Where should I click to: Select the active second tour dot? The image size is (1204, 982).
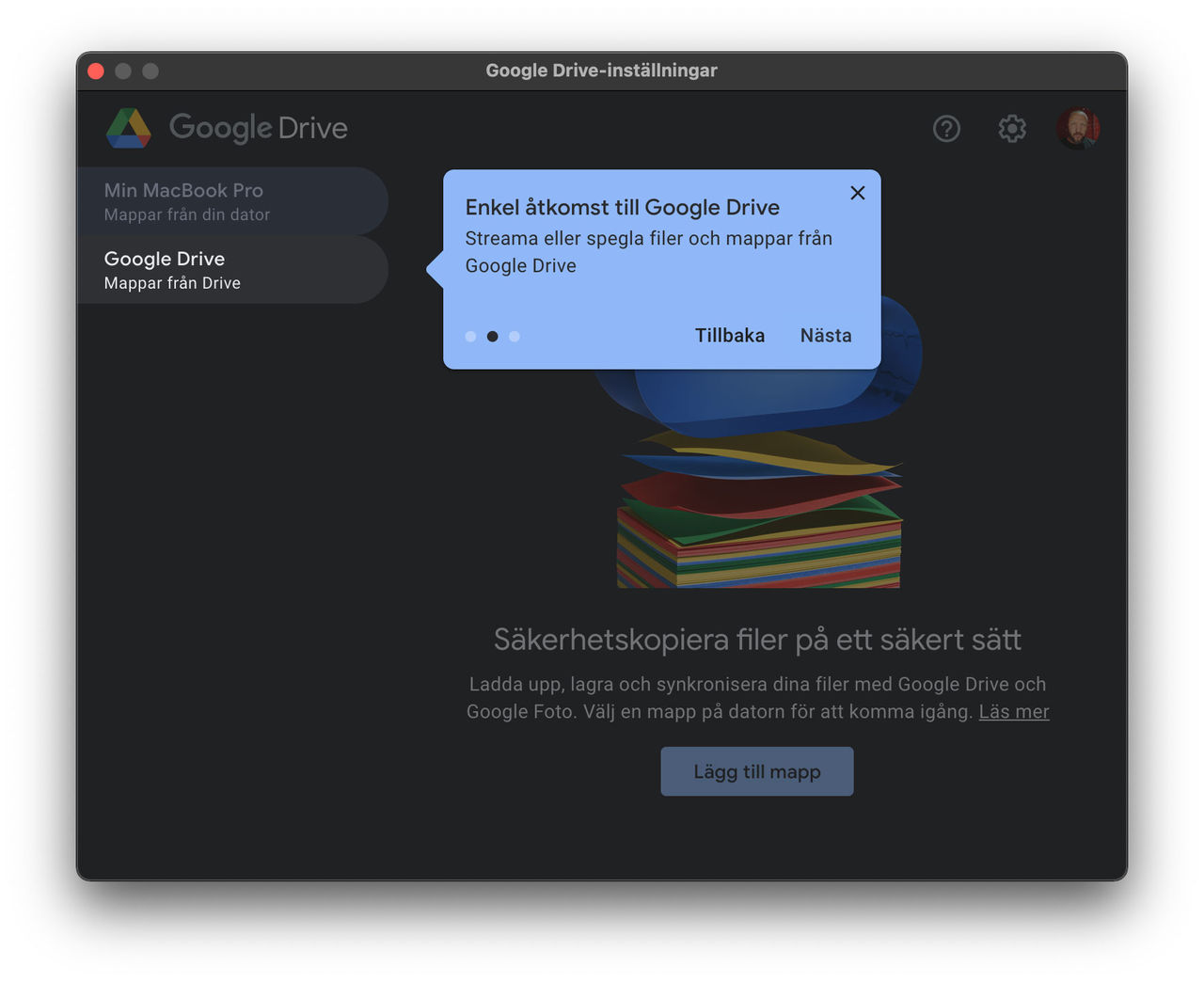[492, 337]
